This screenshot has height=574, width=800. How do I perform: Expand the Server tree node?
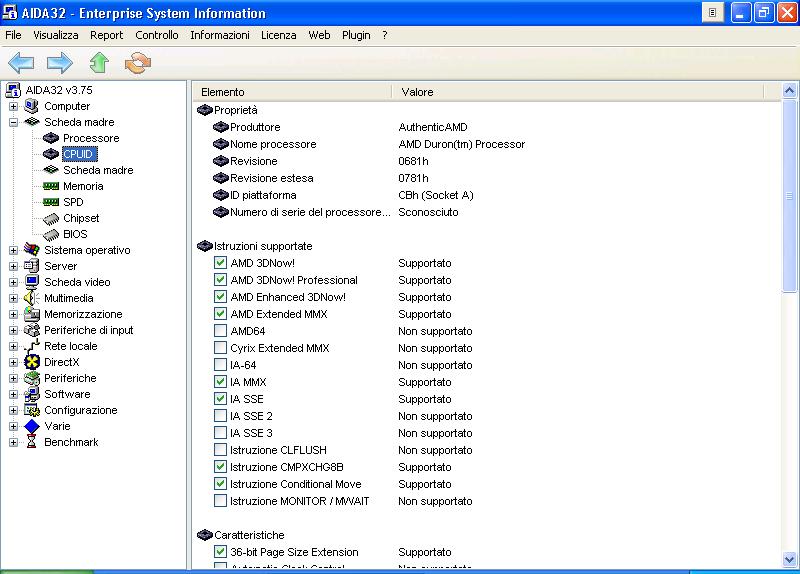coord(13,266)
